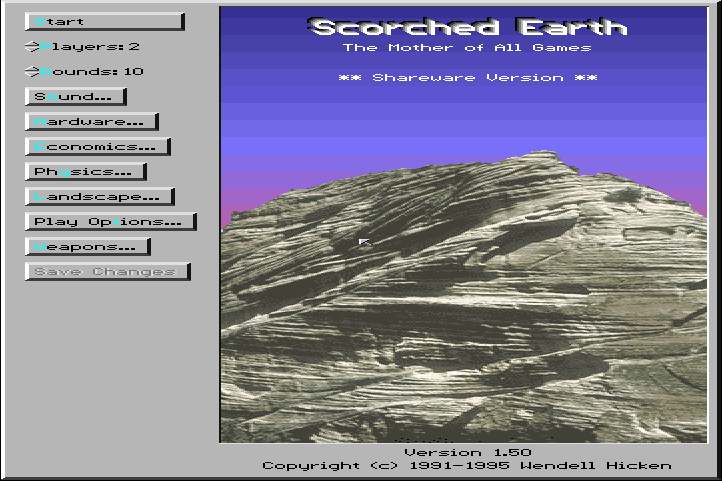Click the Start button

[105, 22]
